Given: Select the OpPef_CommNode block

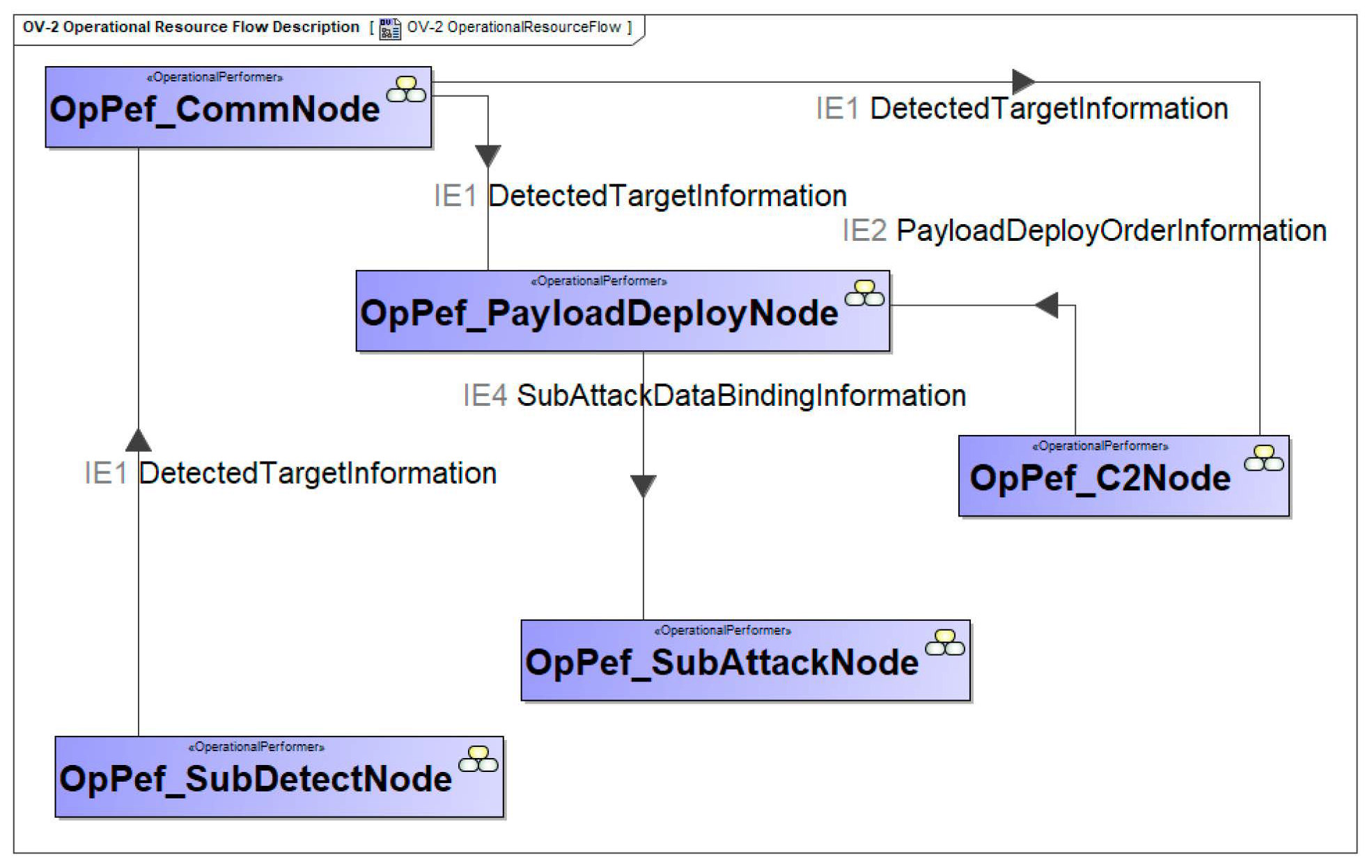Looking at the screenshot, I should tap(238, 108).
